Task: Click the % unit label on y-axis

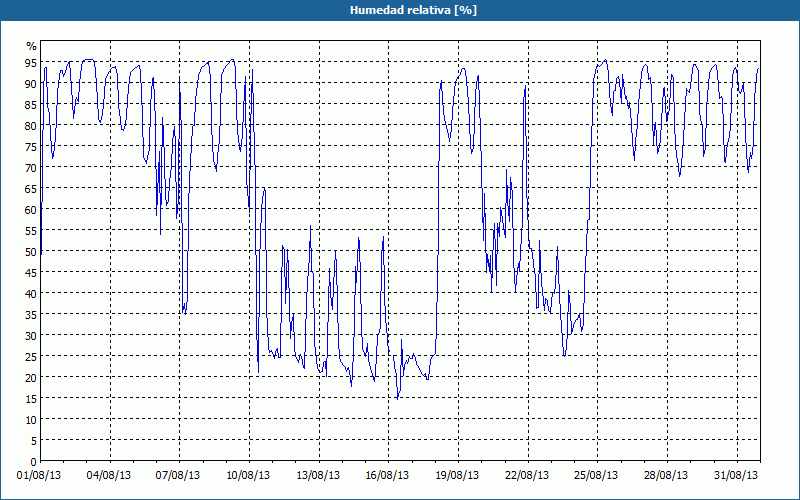Action: tap(32, 46)
